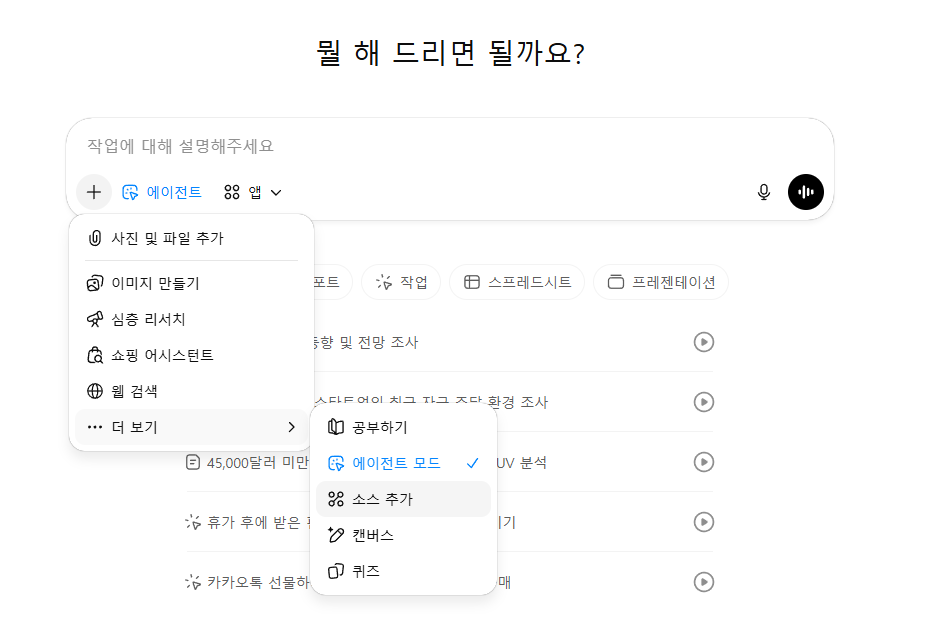The width and height of the screenshot is (925, 643).
Task: Click the plus icon in the input bar
Action: point(94,191)
